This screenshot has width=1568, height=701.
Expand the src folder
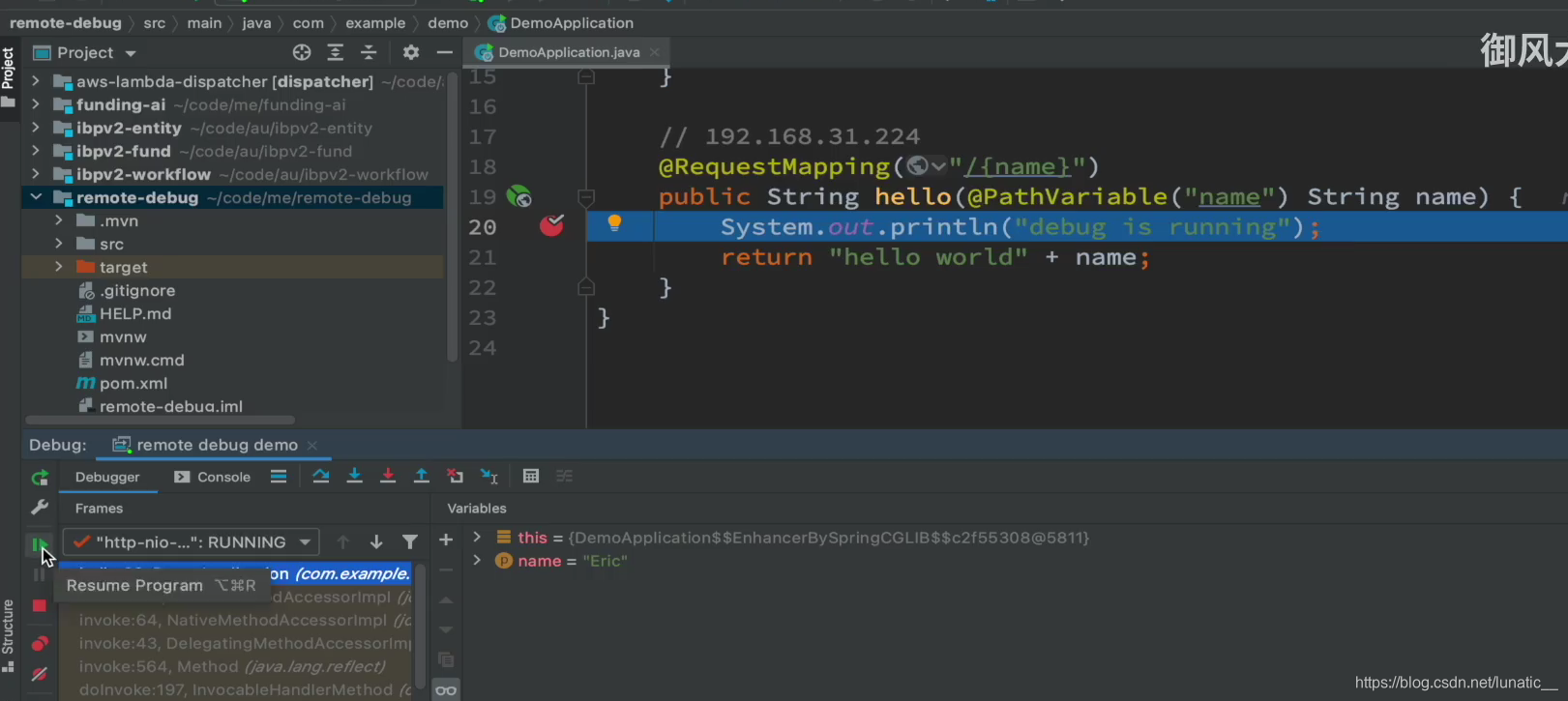(59, 244)
